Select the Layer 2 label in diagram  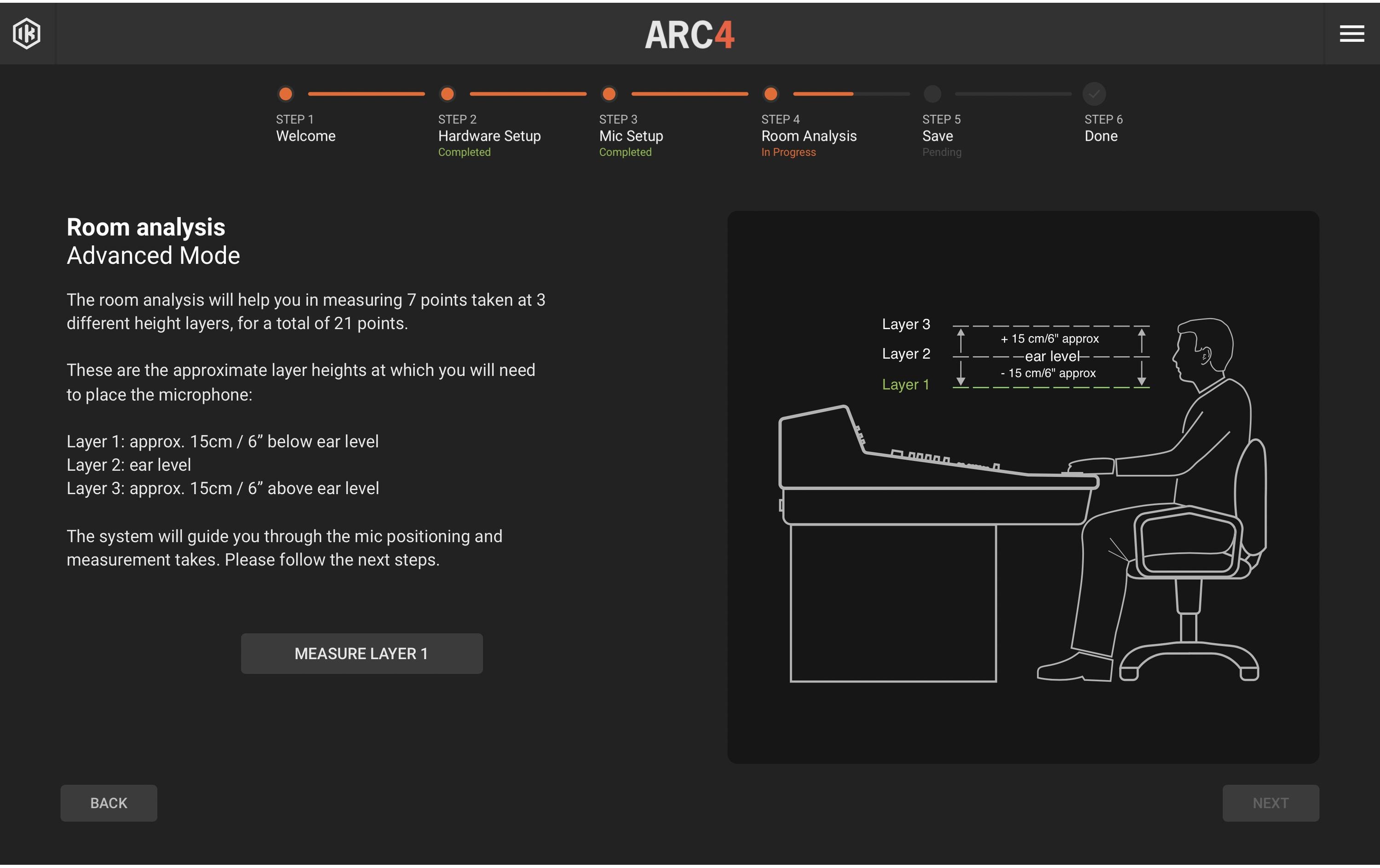906,354
